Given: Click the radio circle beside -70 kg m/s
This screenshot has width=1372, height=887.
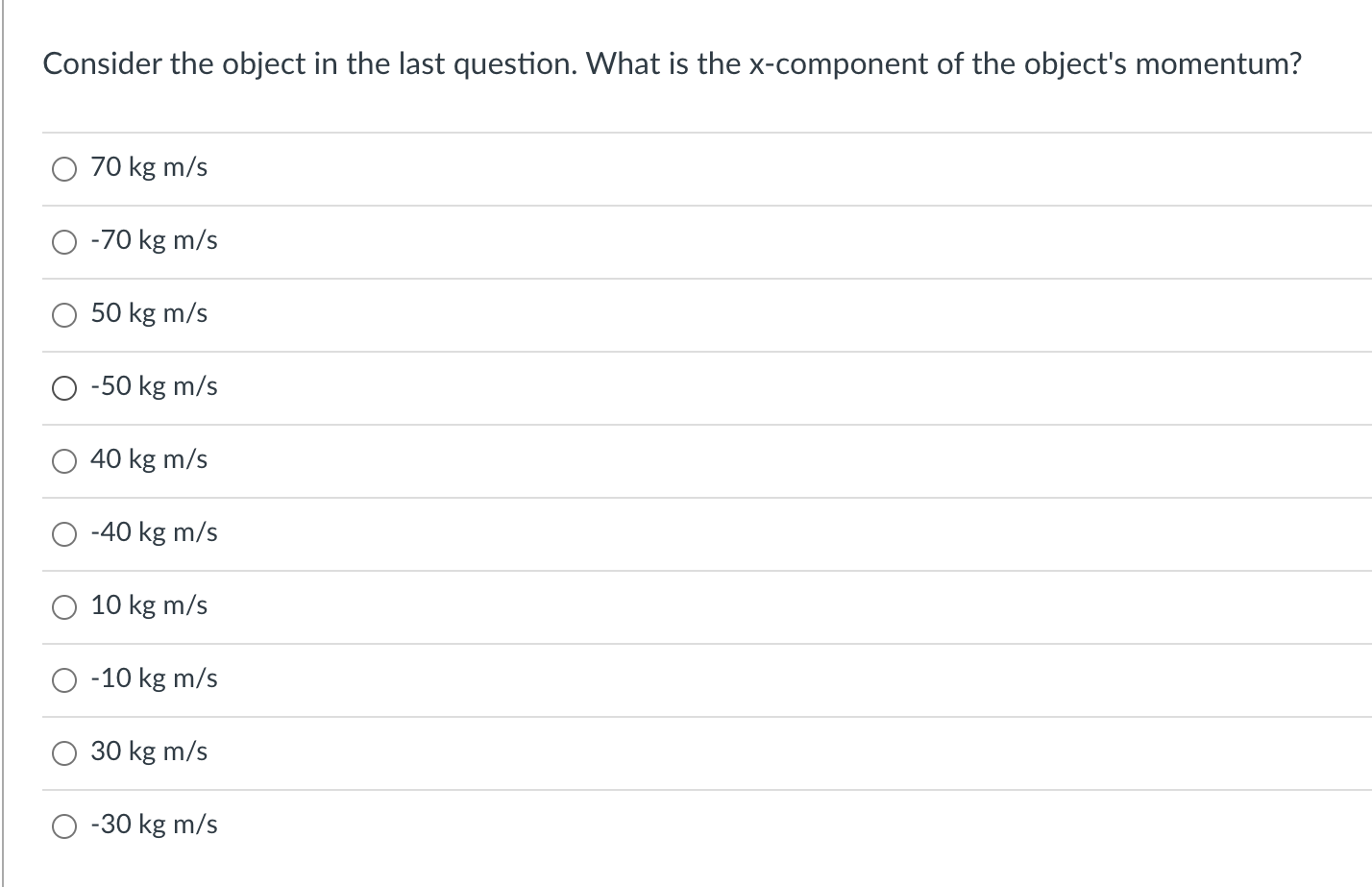Looking at the screenshot, I should point(63,241).
